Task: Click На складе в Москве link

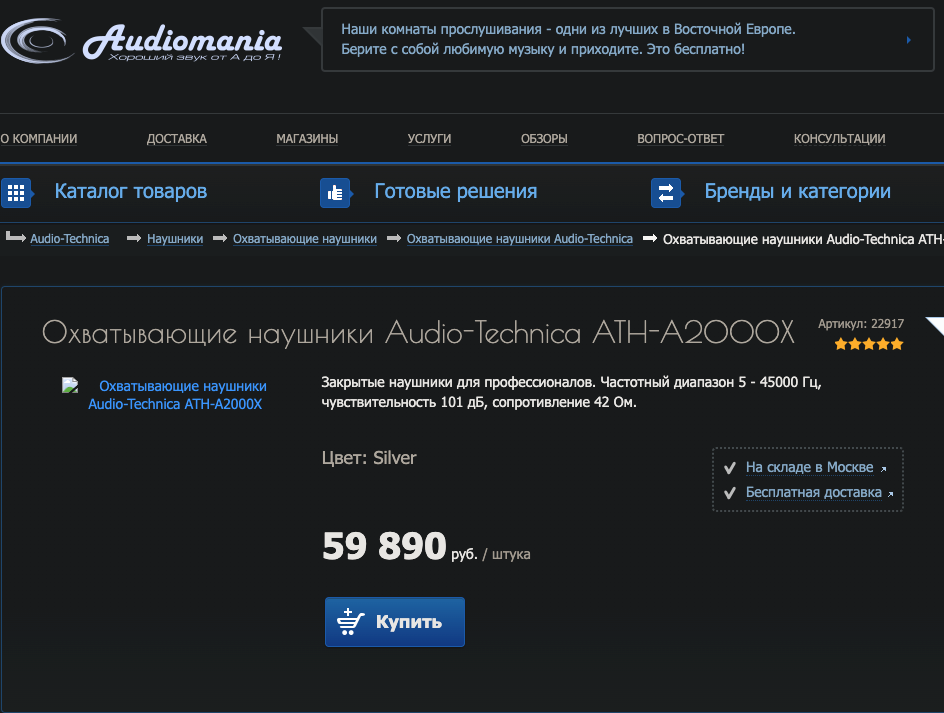Action: 809,467
